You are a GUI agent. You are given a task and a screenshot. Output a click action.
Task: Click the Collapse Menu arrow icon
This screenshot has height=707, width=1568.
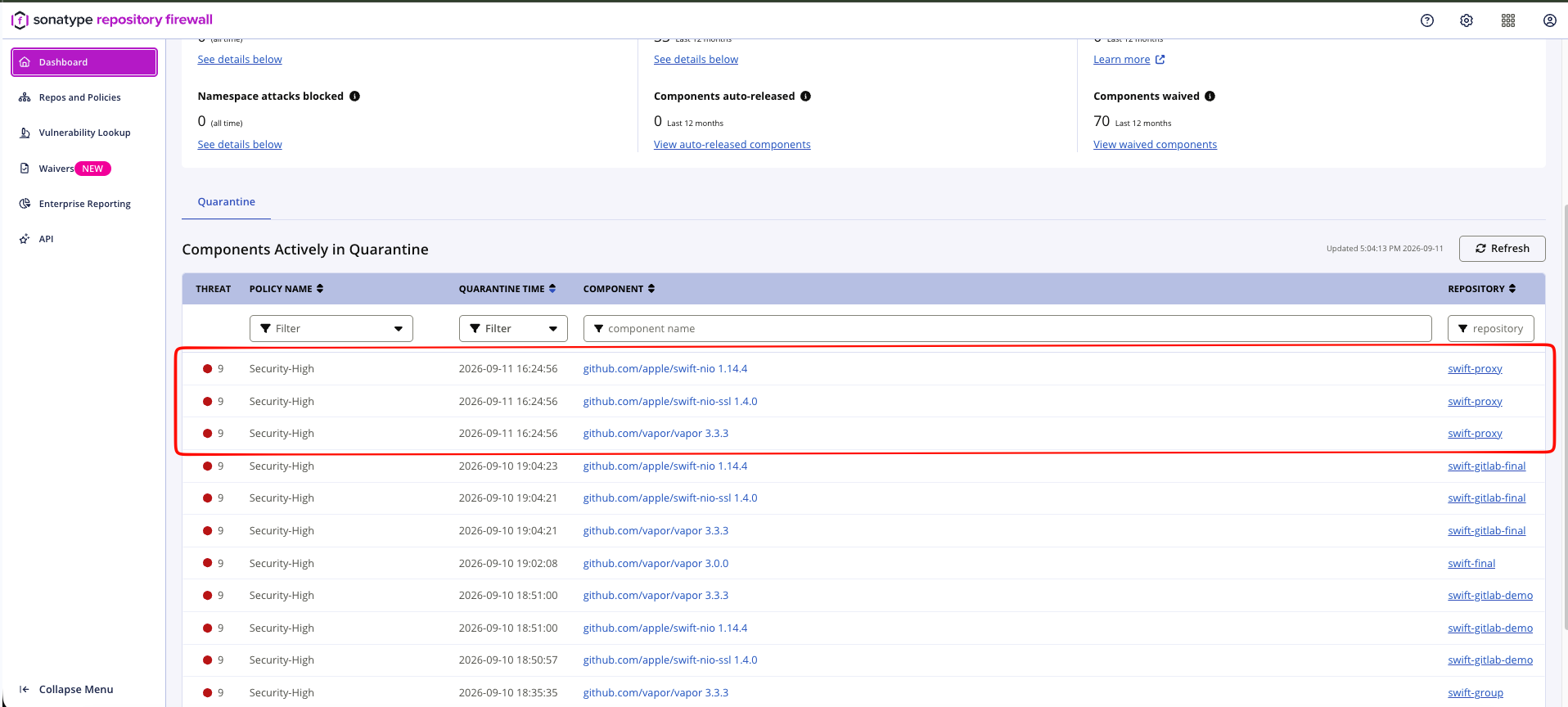pyautogui.click(x=25, y=690)
